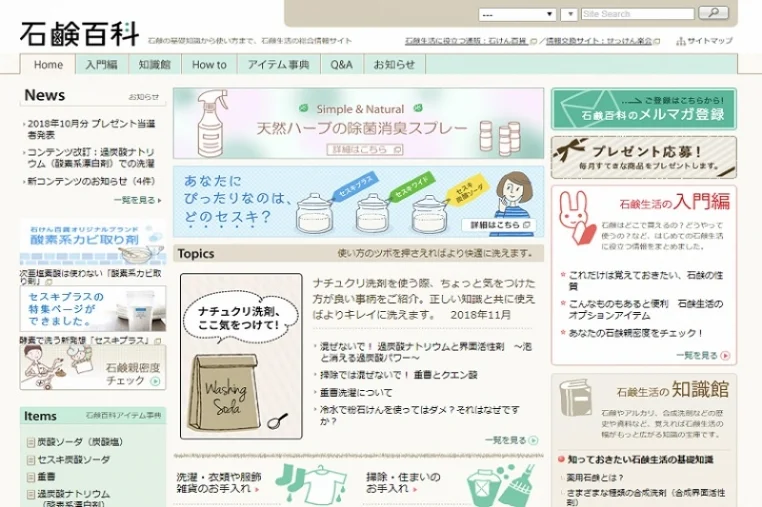The width and height of the screenshot is (762, 507).
Task: Click the laundry shirt and socks illustration
Action: point(311,484)
